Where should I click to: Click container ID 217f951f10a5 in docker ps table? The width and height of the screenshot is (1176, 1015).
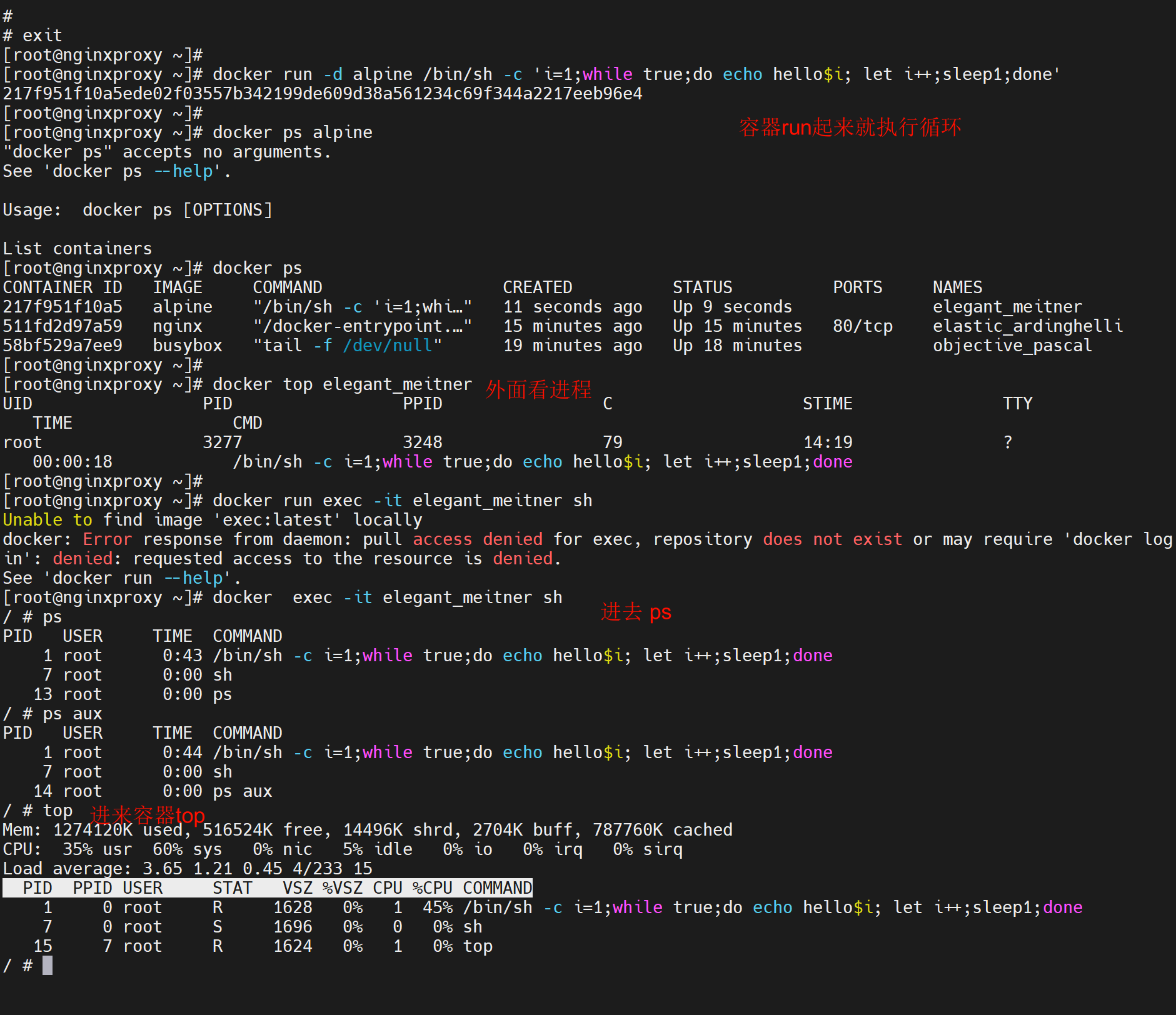point(63,307)
